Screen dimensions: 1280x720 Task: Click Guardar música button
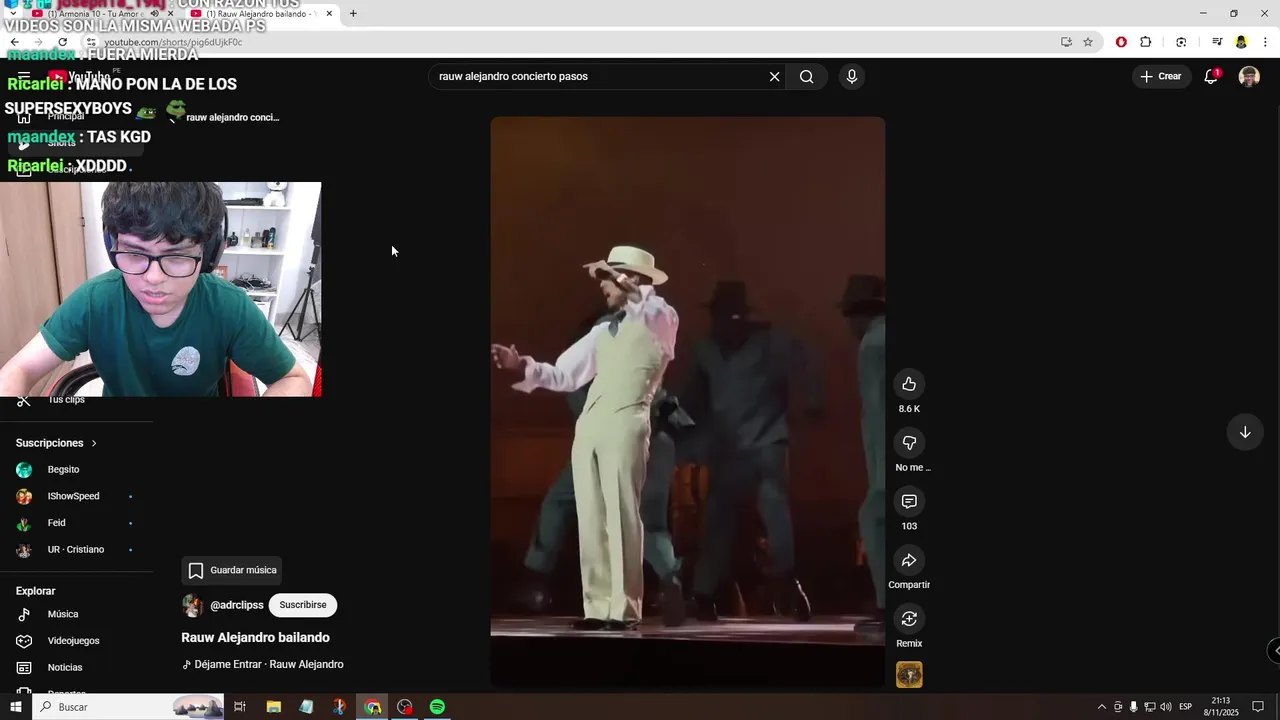pyautogui.click(x=232, y=570)
